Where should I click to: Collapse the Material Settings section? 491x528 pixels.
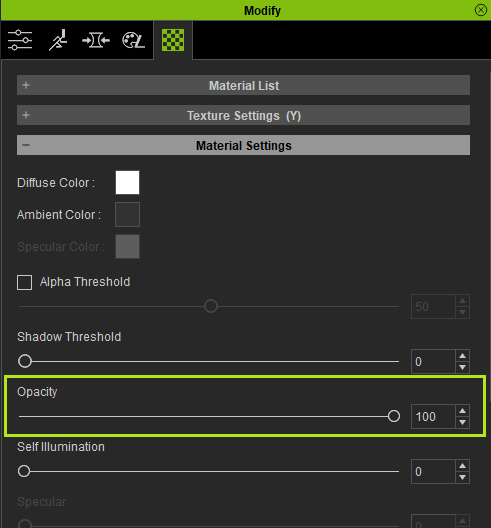[x=243, y=145]
